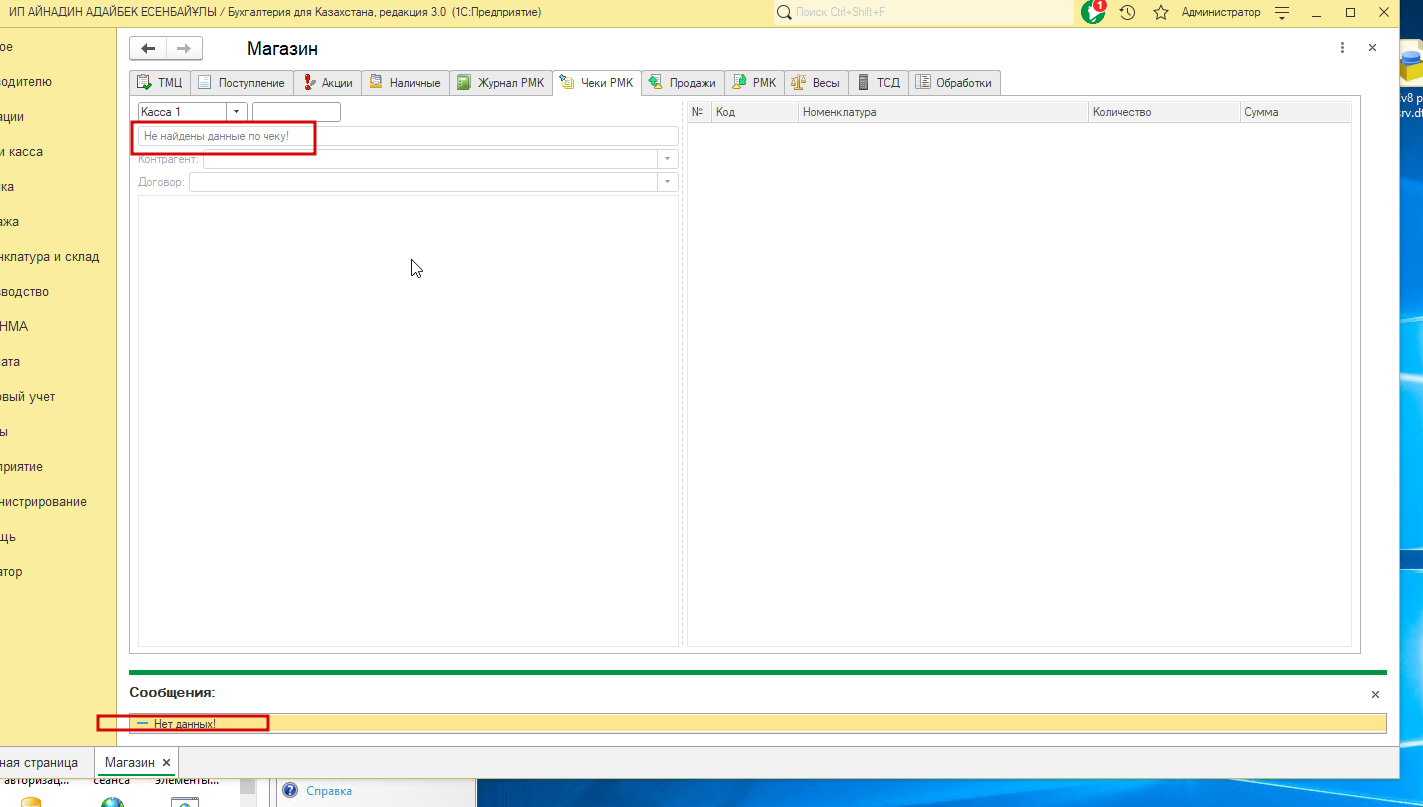This screenshot has width=1423, height=807.
Task: Open the Обработки tab
Action: click(x=954, y=83)
